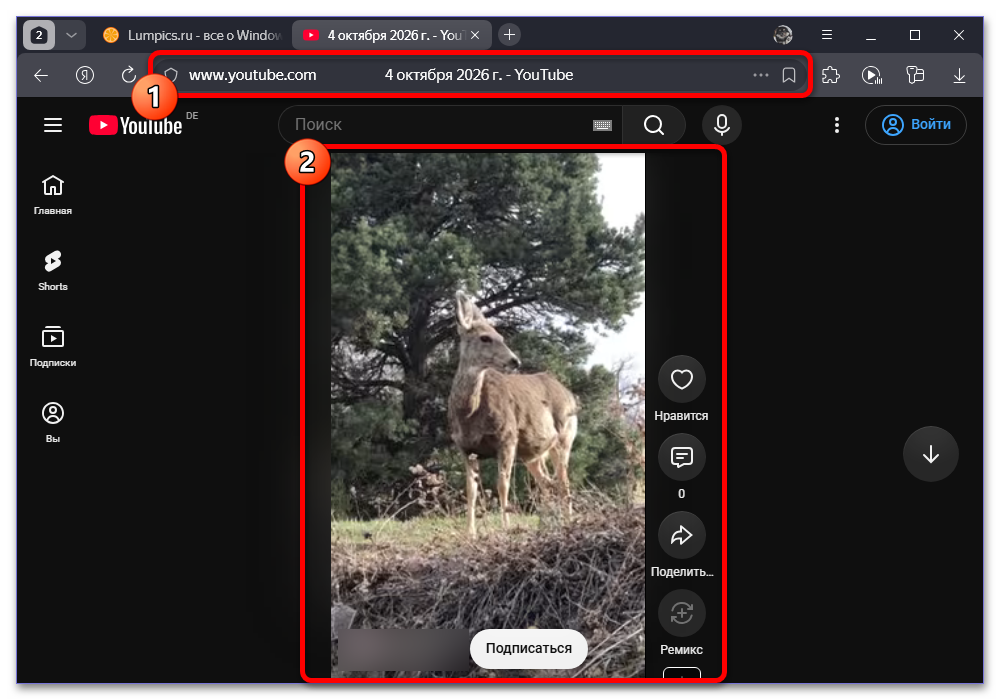Open the comments of the short
Screen dimensions: 1000x700
[681, 457]
